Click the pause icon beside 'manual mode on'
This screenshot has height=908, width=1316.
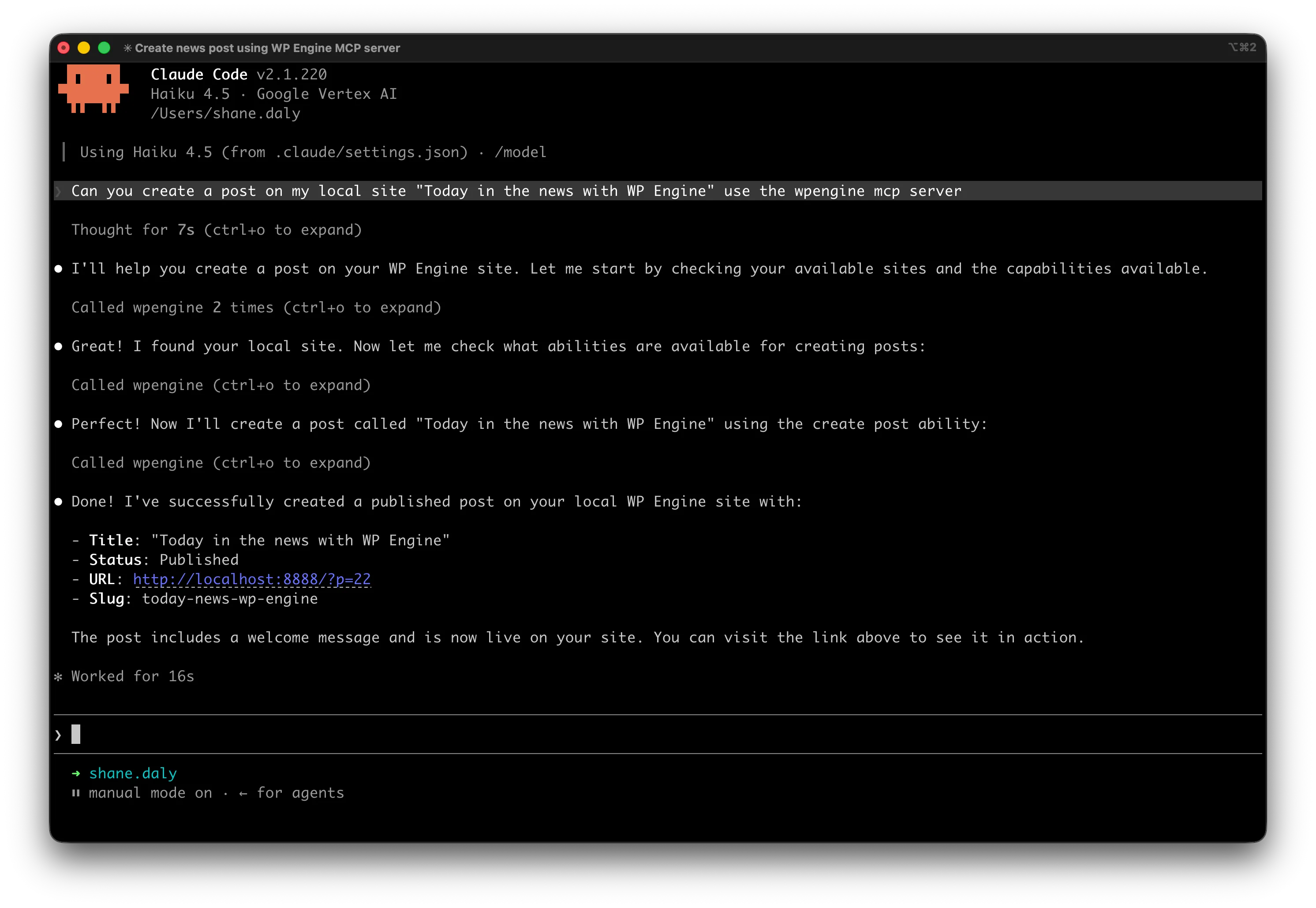[x=76, y=793]
